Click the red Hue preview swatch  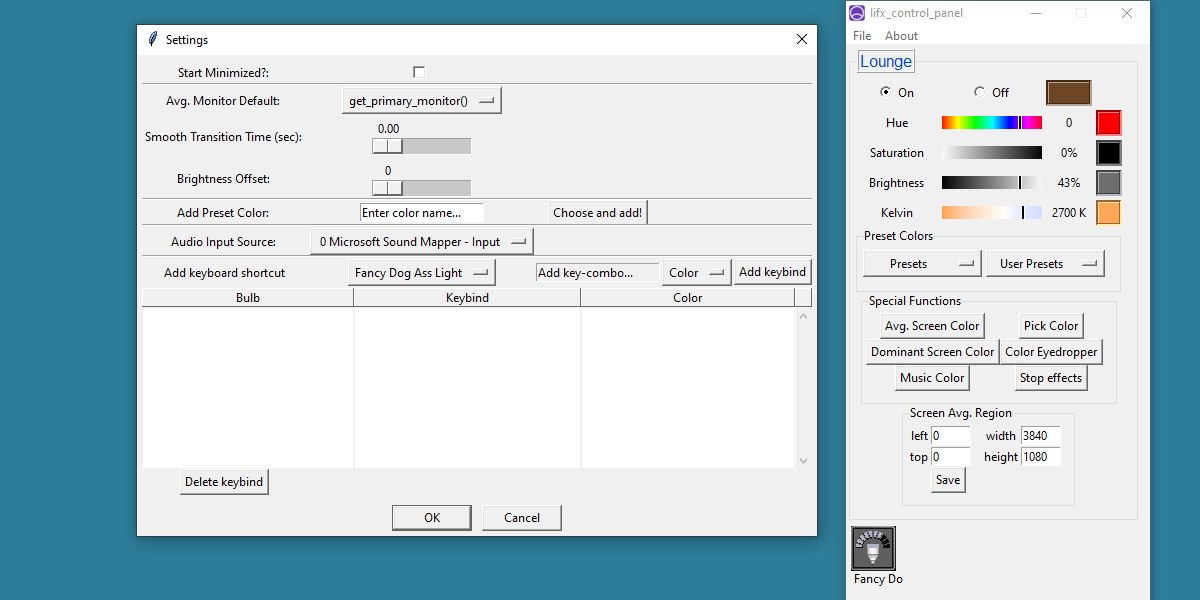[1109, 123]
